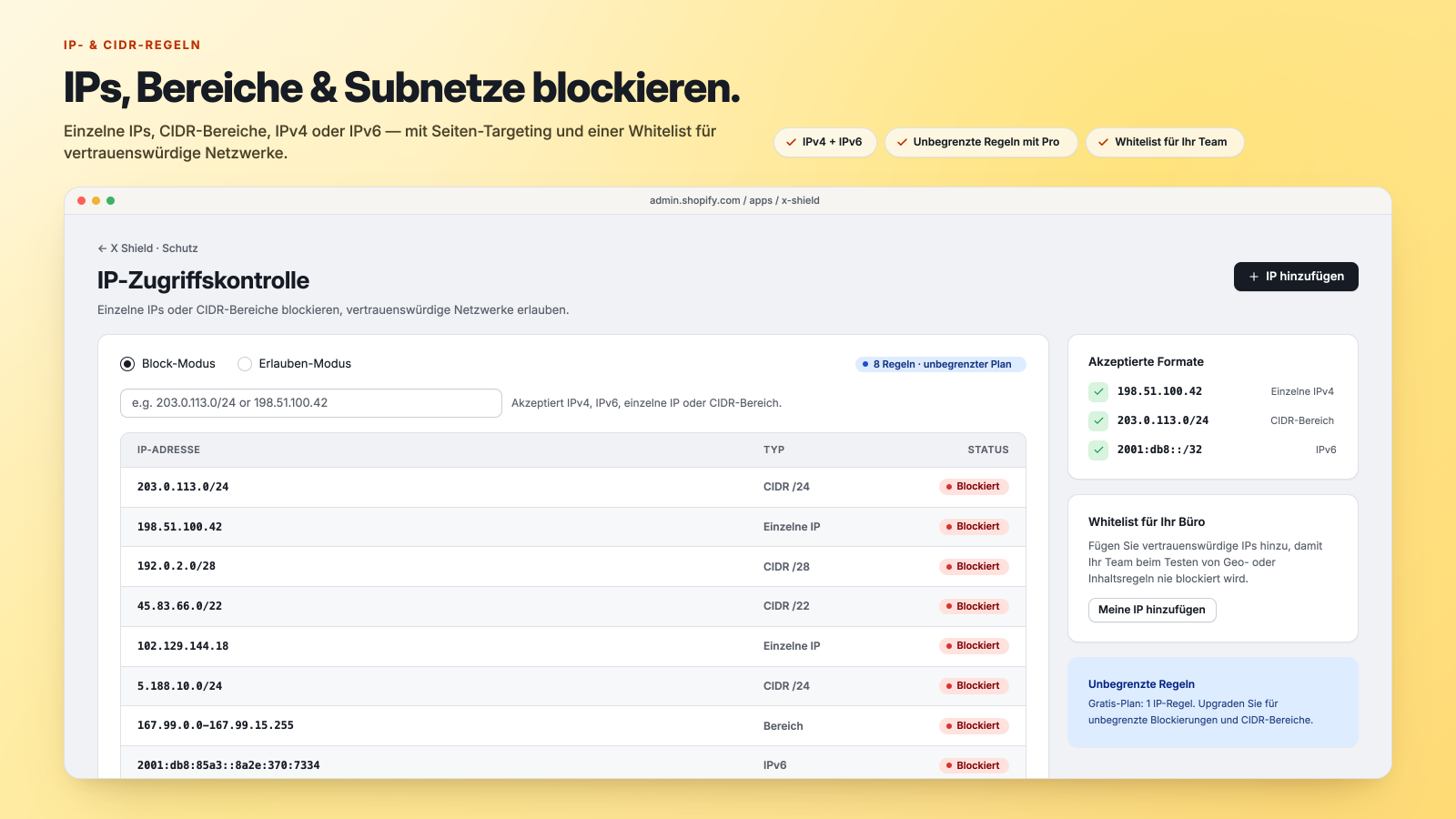1456x819 pixels.
Task: Click the back arrow beside X Shield
Action: point(102,248)
